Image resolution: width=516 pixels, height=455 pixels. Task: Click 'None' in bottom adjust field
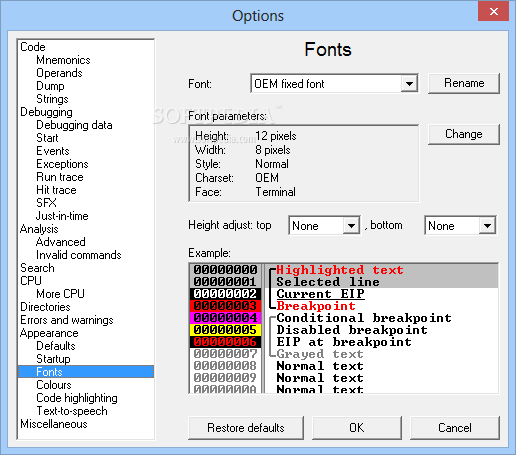coord(441,226)
